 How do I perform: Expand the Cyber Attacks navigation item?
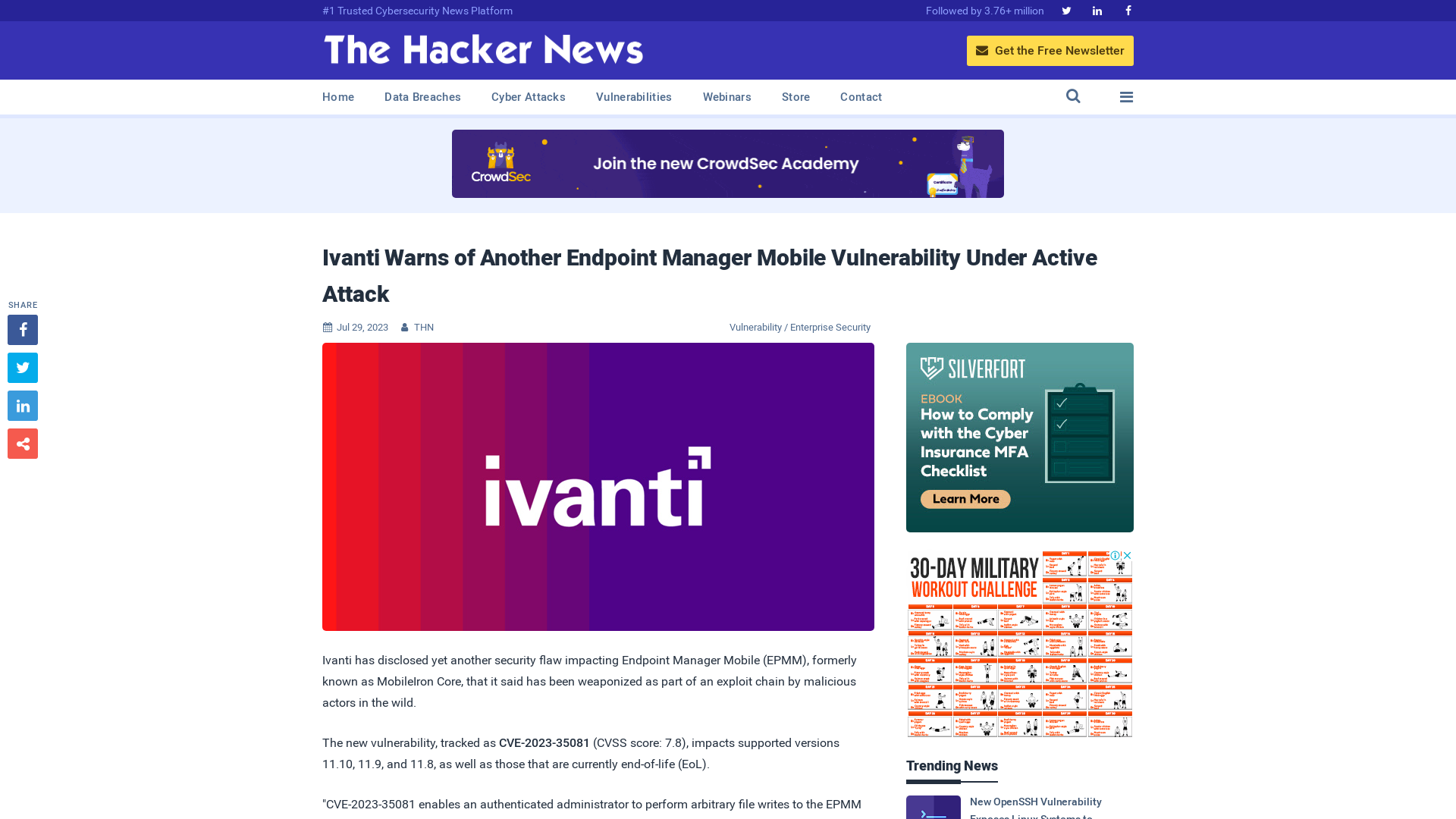click(x=527, y=96)
